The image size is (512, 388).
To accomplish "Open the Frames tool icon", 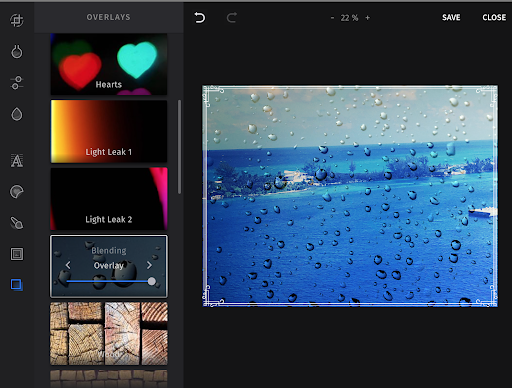I will [17, 254].
